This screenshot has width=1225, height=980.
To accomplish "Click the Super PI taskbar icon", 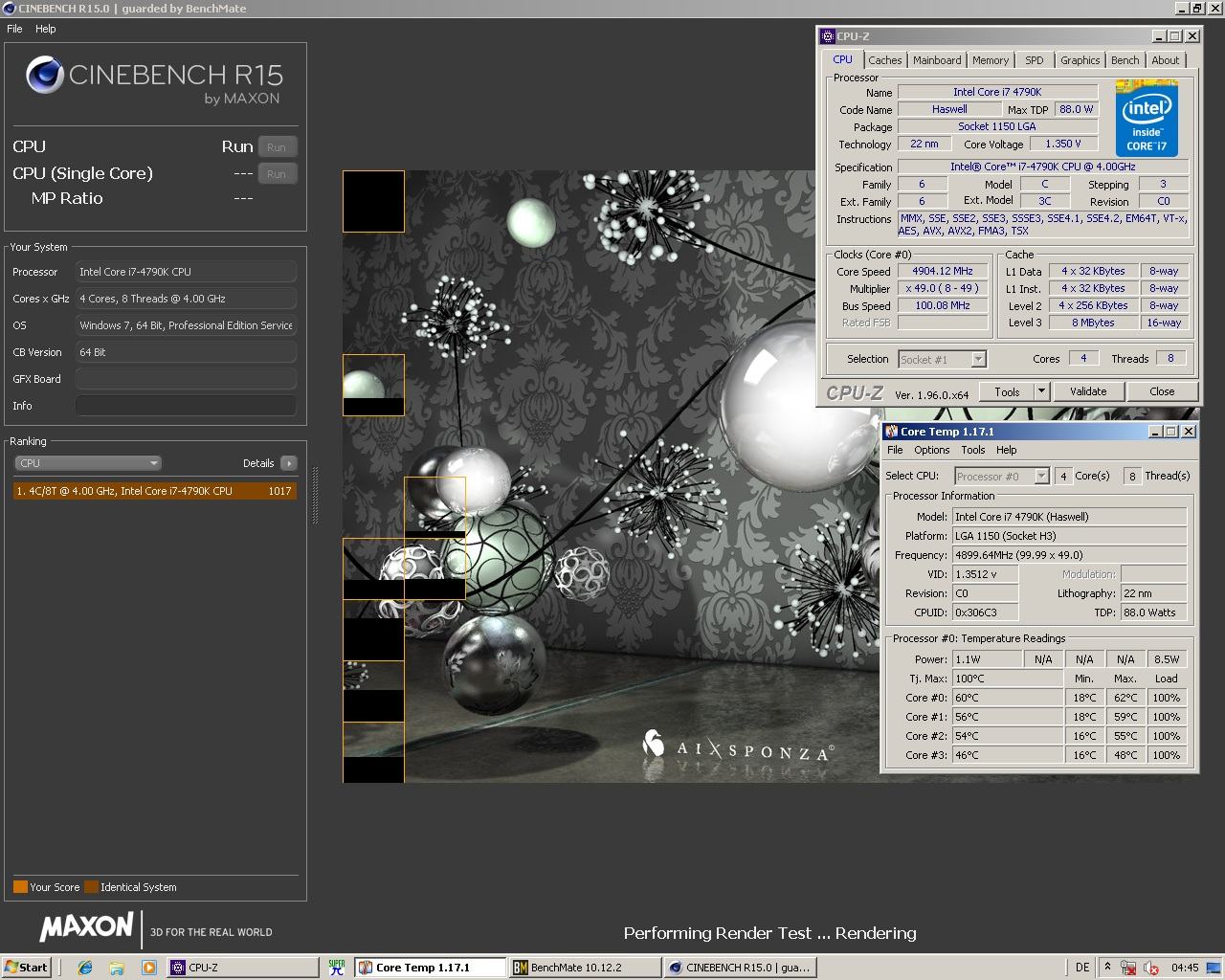I will 337,968.
